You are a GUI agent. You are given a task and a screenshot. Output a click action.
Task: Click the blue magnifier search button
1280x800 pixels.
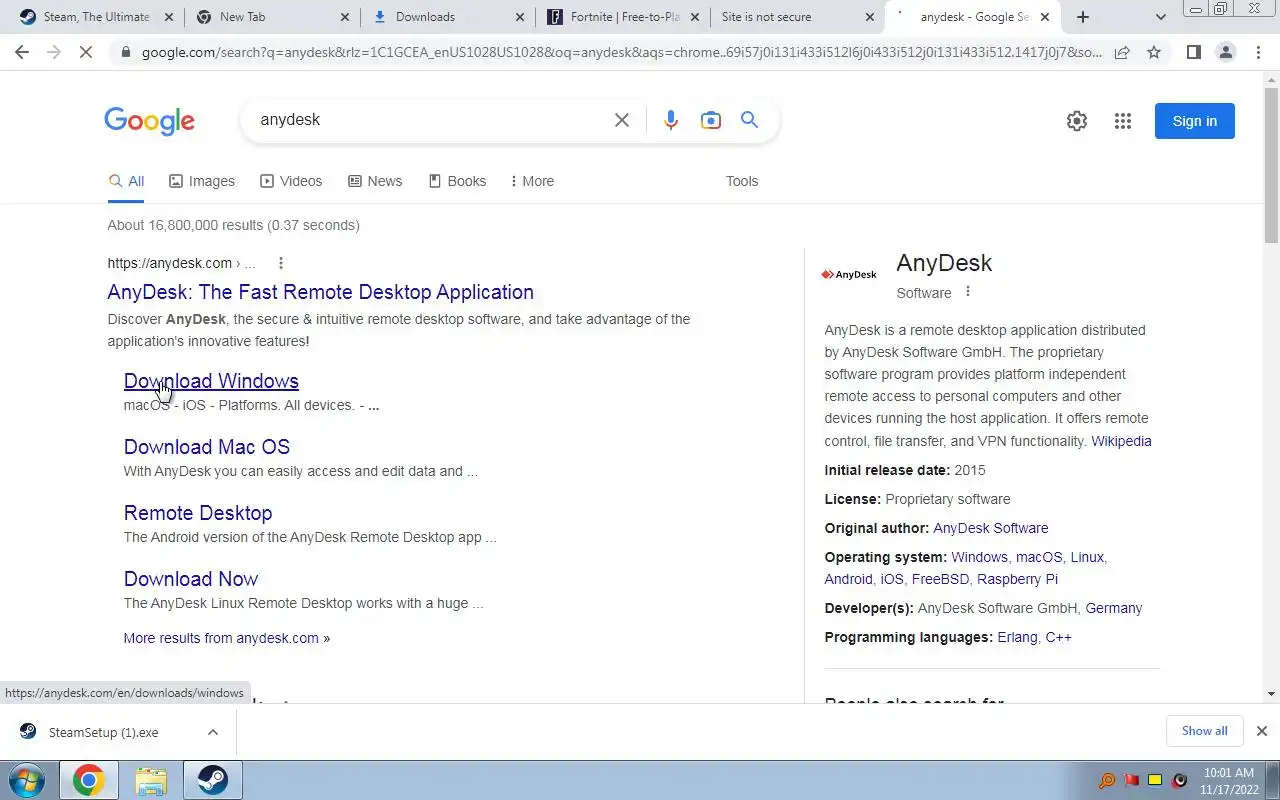(x=749, y=120)
